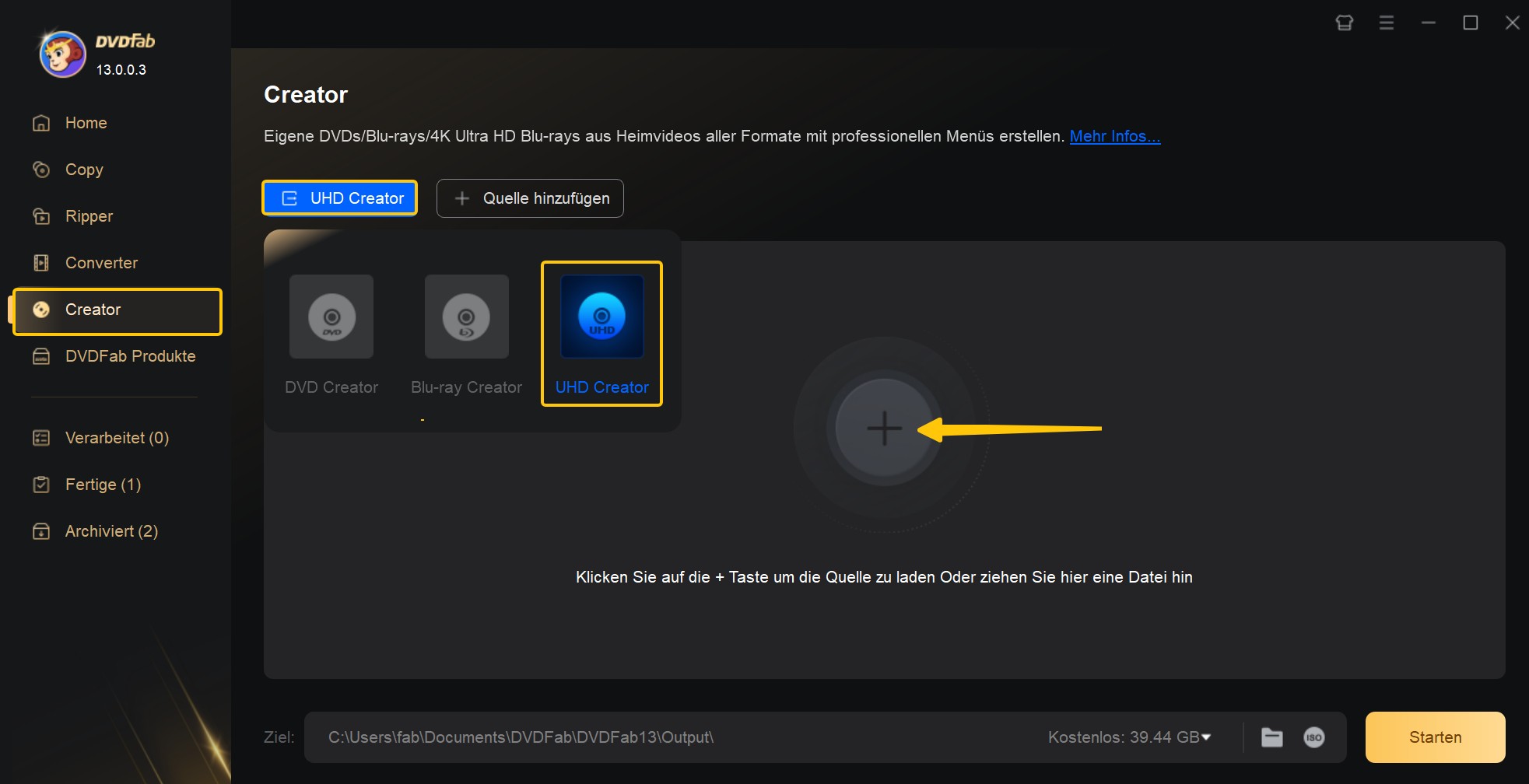Select the DVD Creator label
The width and height of the screenshot is (1529, 784).
pos(331,387)
